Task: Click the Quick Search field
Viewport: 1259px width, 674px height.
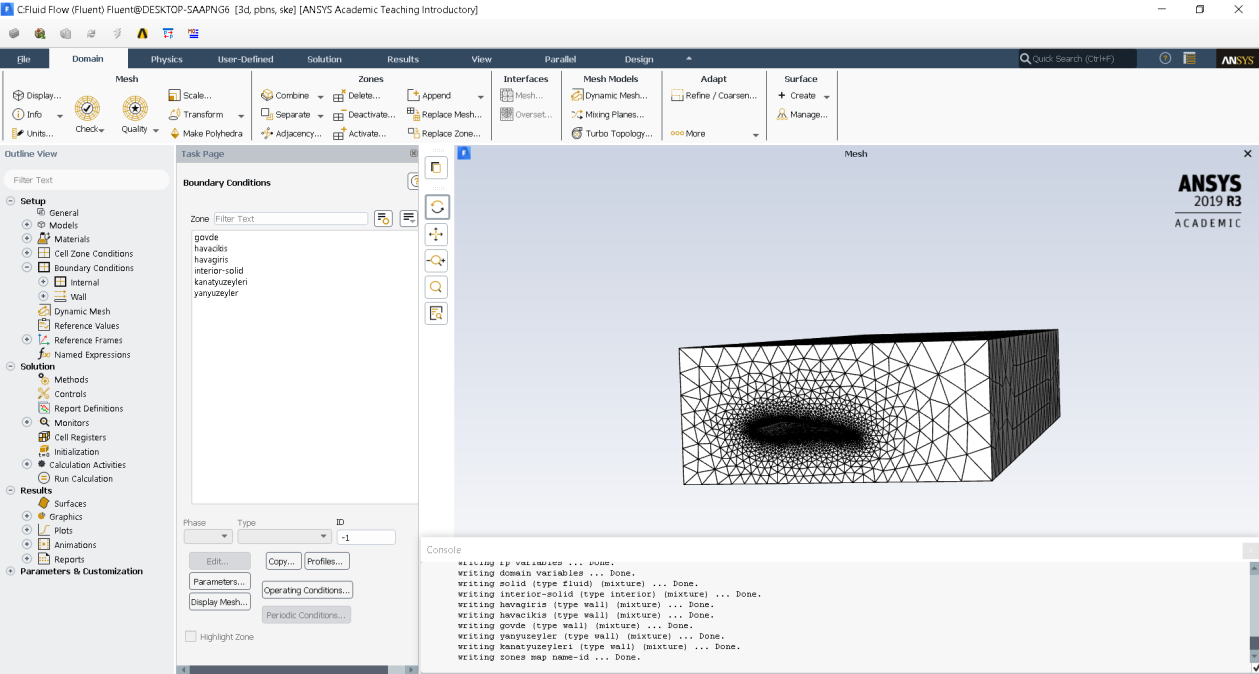Action: click(1077, 59)
